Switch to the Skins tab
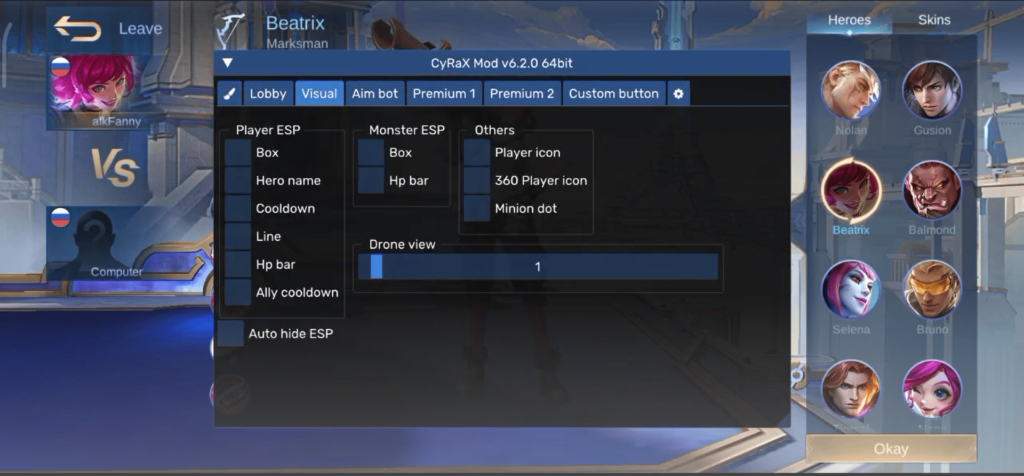 click(x=934, y=20)
